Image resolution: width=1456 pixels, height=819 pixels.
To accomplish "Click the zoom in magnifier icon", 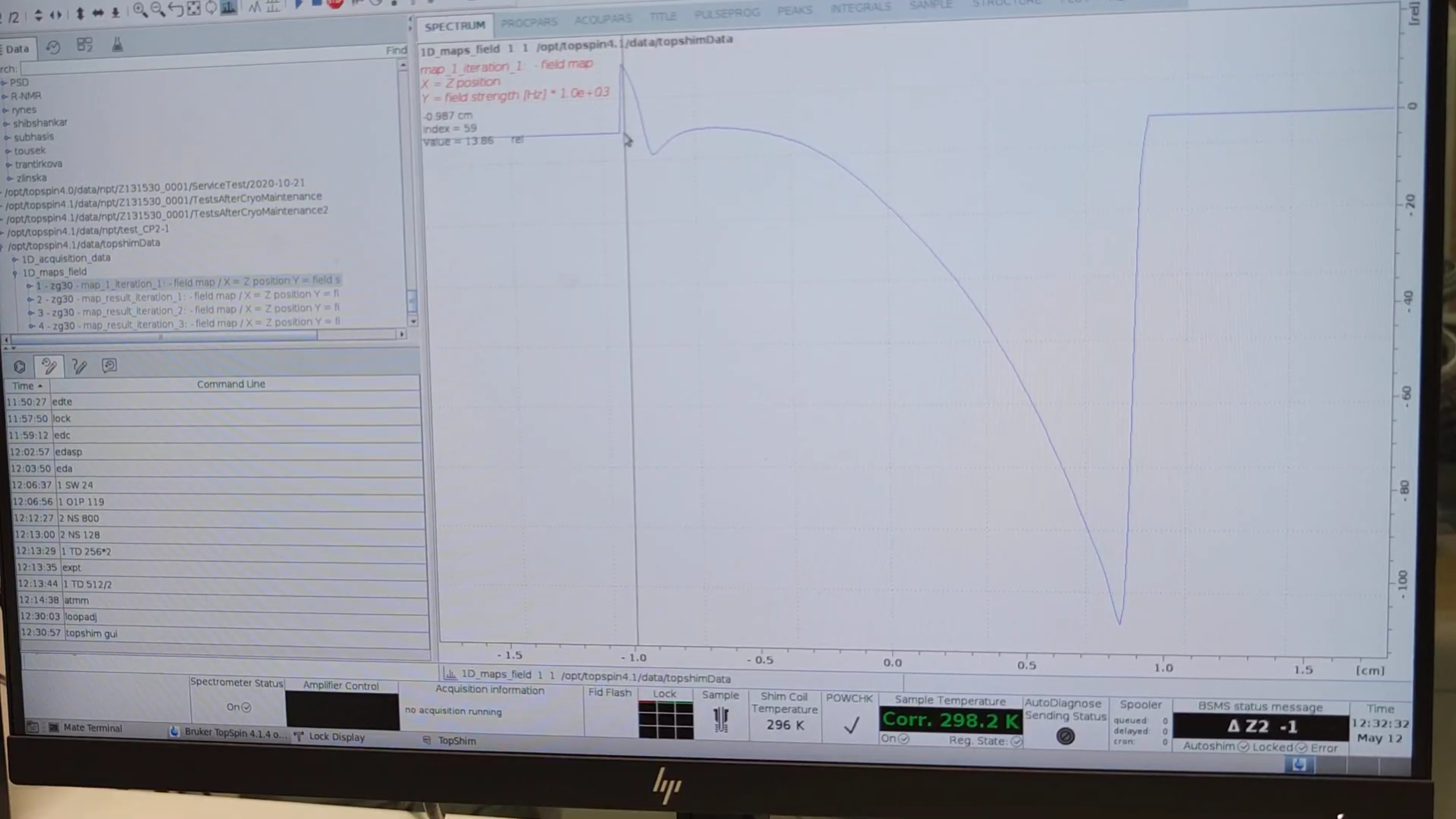I will (140, 10).
